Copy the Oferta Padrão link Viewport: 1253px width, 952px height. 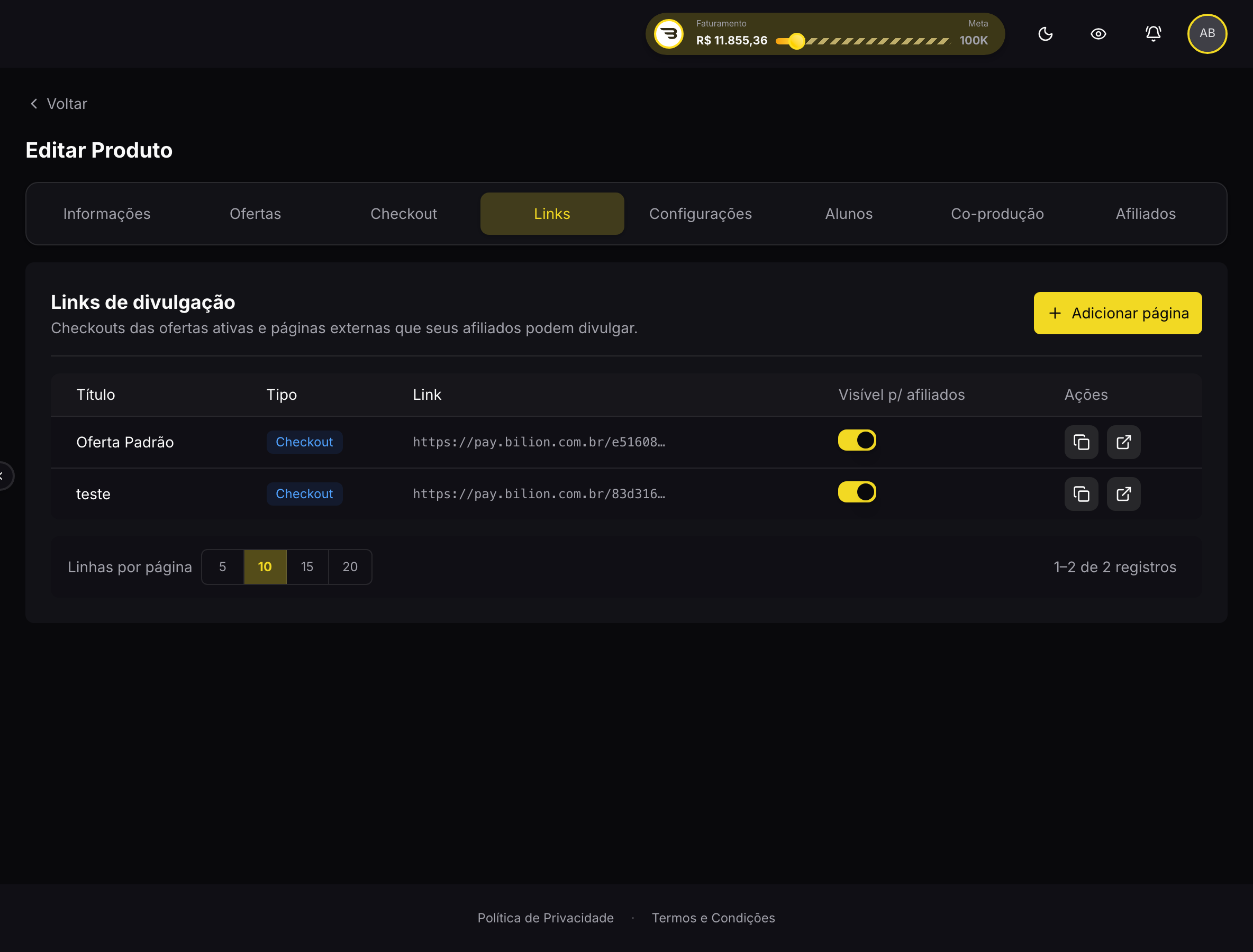[1081, 442]
